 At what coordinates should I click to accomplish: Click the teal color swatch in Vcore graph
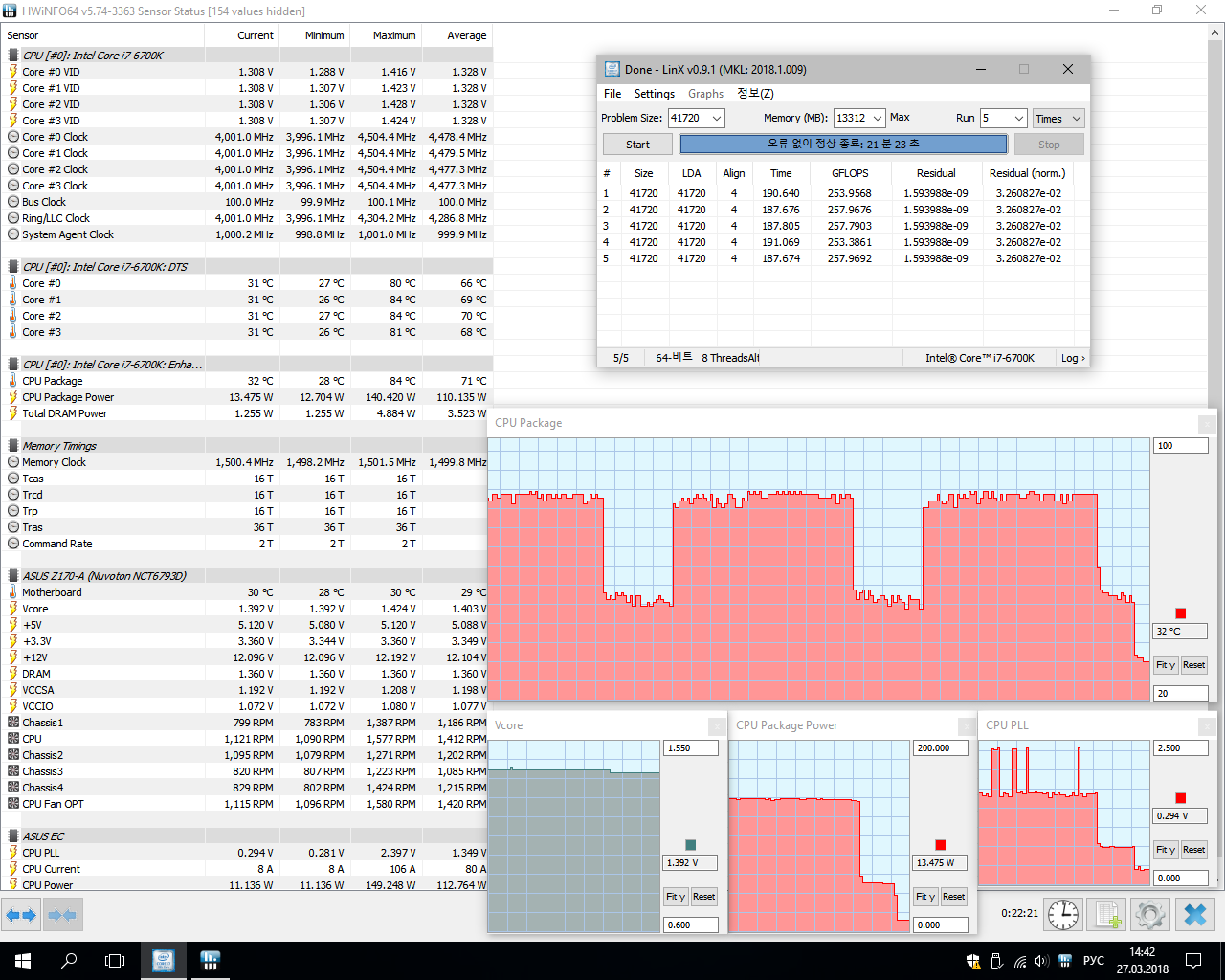tap(691, 845)
